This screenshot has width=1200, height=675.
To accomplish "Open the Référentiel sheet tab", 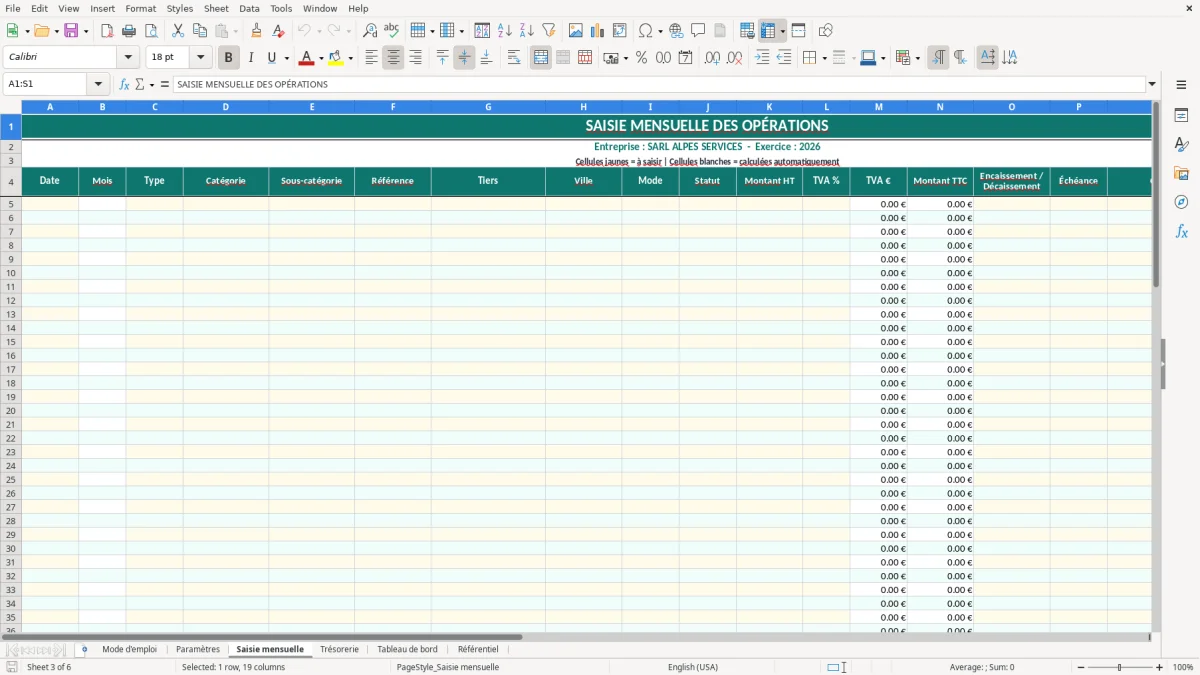I will (x=478, y=649).
